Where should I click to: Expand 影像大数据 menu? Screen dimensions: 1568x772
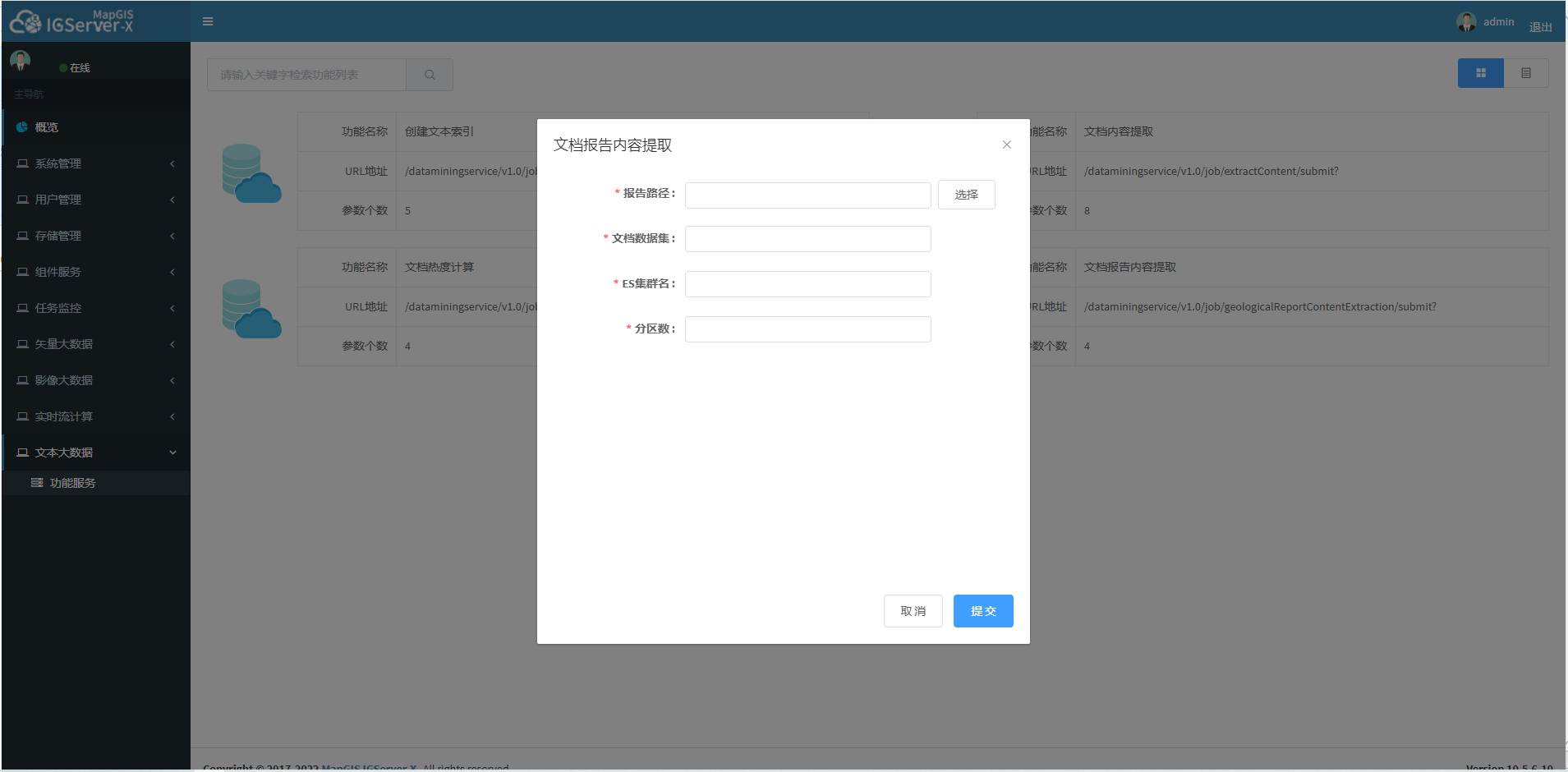point(95,380)
